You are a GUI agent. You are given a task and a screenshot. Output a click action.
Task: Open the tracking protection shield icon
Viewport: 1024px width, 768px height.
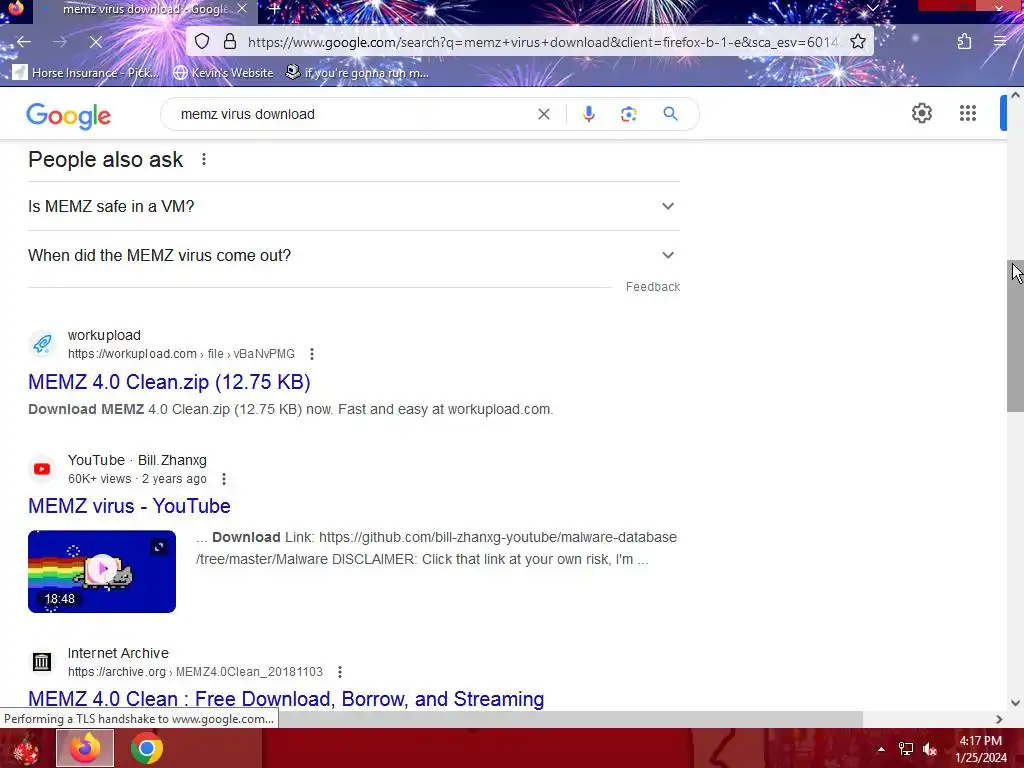(x=202, y=42)
